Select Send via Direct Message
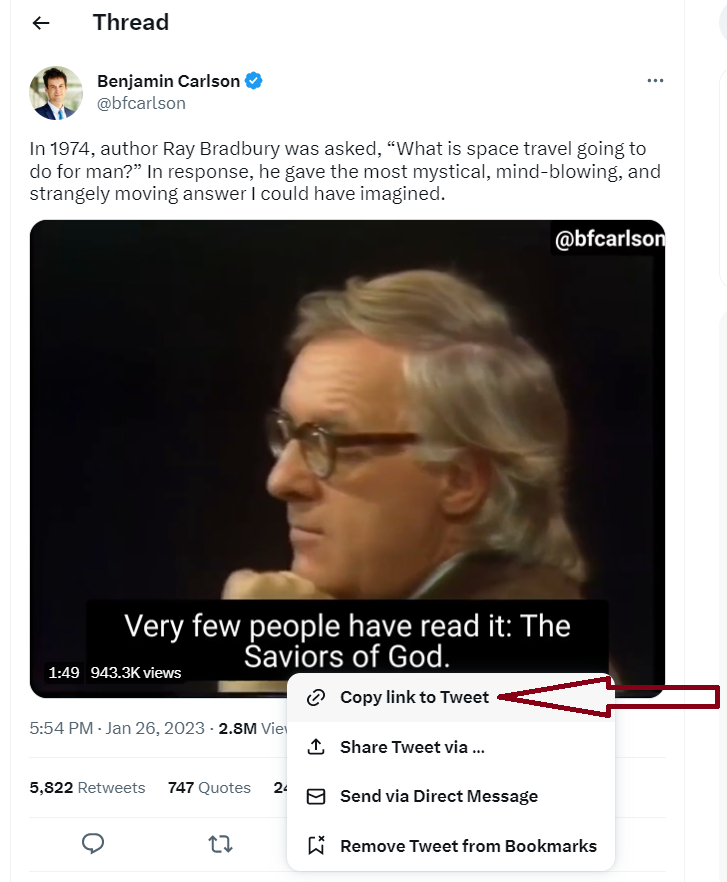 (438, 796)
